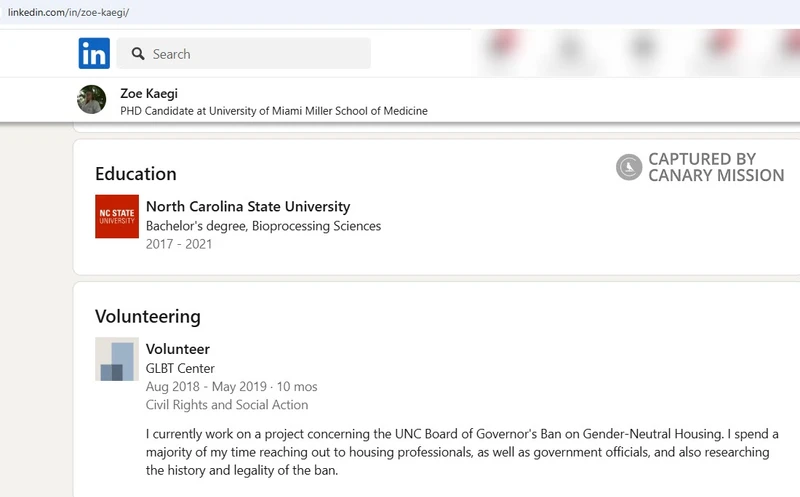Screen dimensions: 800x497
Task: Click the Zoe Kaegi name header
Action: [x=149, y=93]
